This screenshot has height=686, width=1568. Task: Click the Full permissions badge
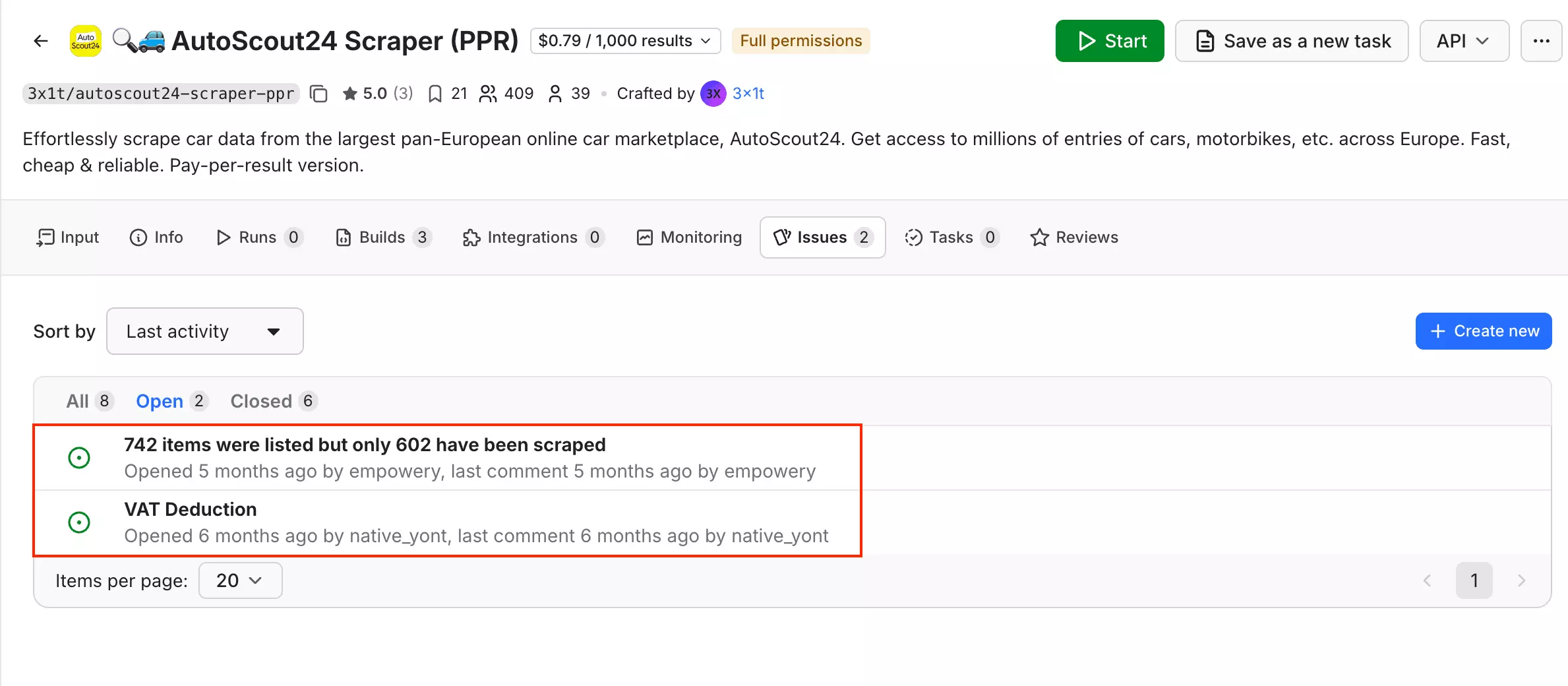pyautogui.click(x=800, y=41)
